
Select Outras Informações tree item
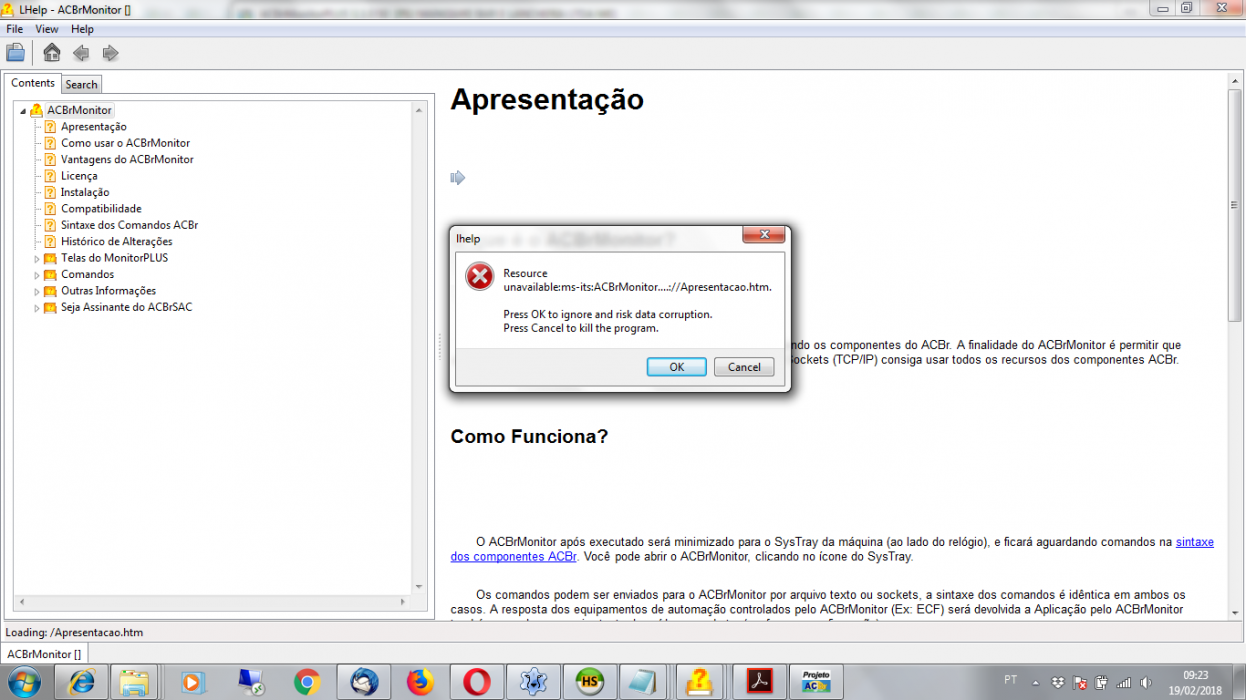click(x=109, y=291)
